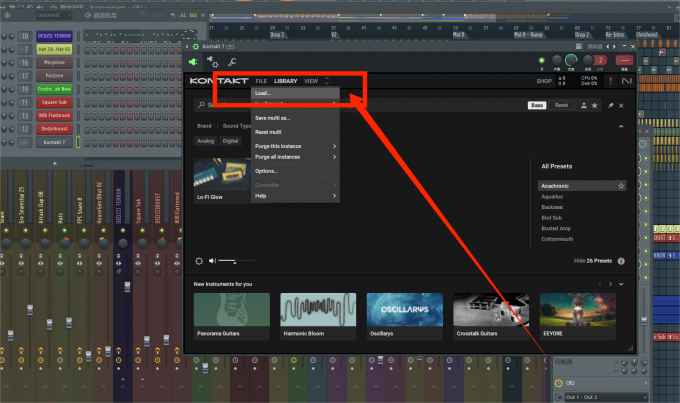Open the Square Sub channel button
680x403 pixels.
54,103
